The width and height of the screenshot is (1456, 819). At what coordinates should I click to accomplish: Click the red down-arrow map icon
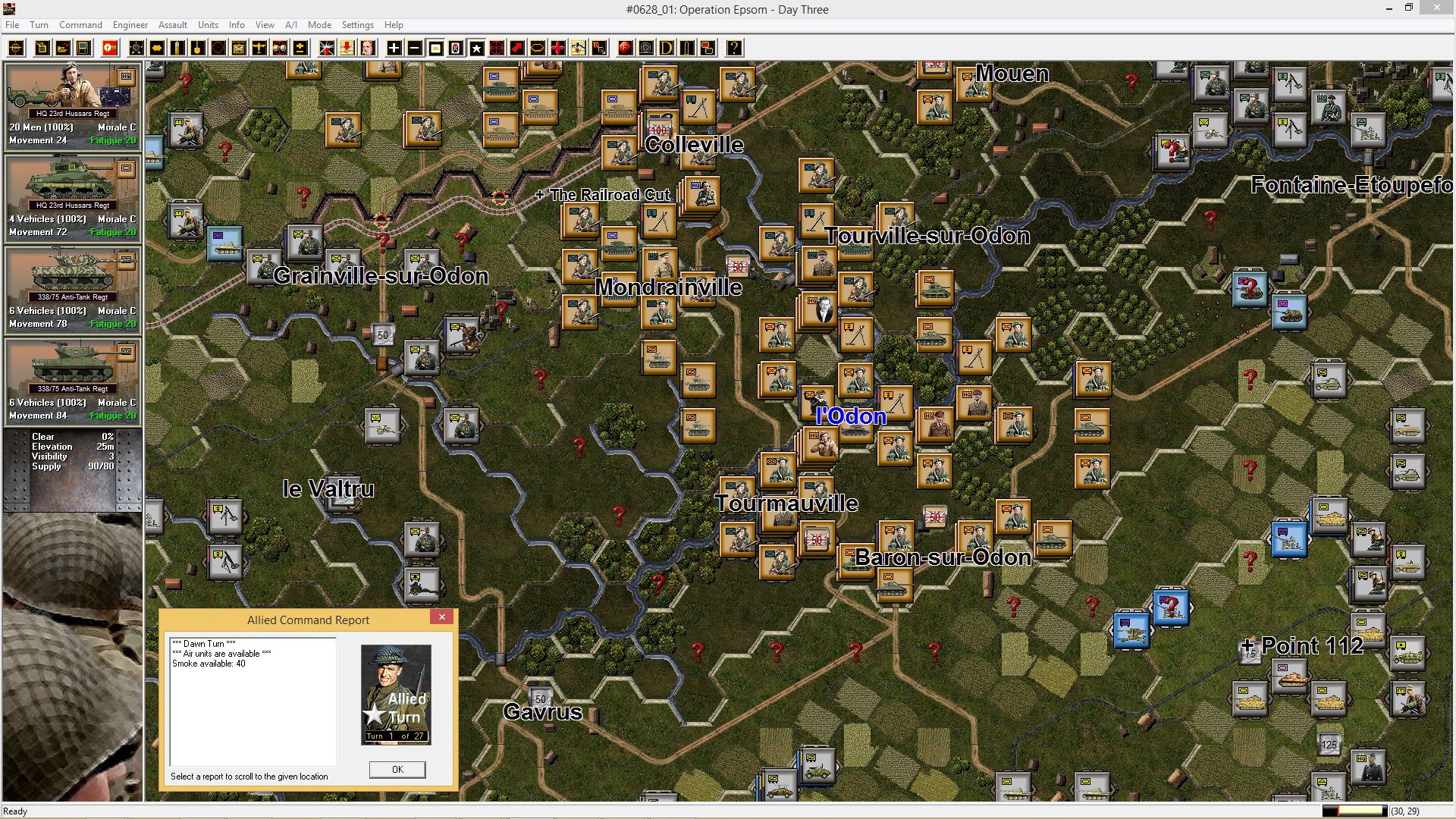[x=347, y=48]
